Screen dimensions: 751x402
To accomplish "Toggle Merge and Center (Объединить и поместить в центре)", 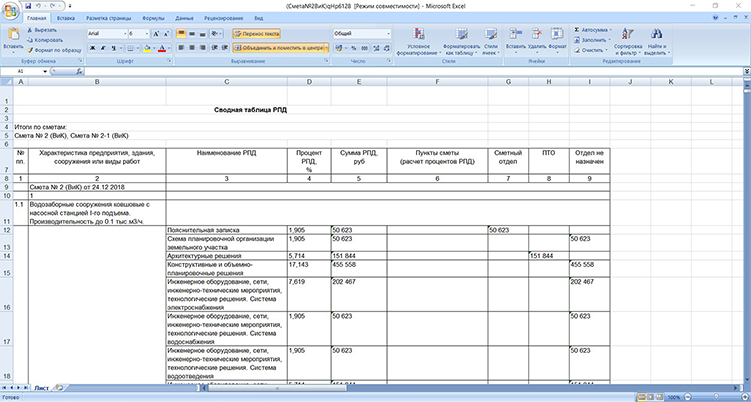I will tap(280, 47).
